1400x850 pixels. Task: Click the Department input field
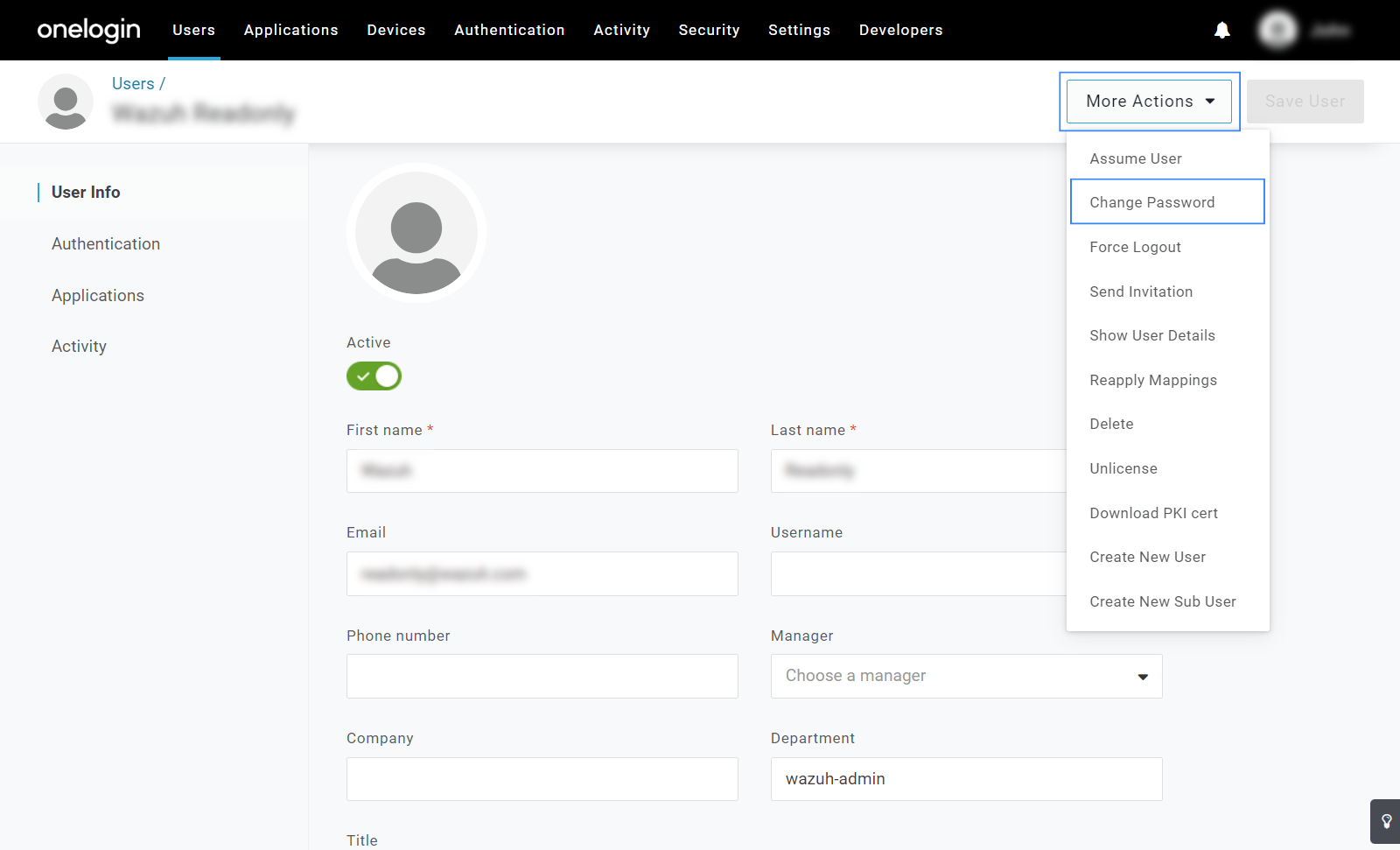(x=966, y=779)
